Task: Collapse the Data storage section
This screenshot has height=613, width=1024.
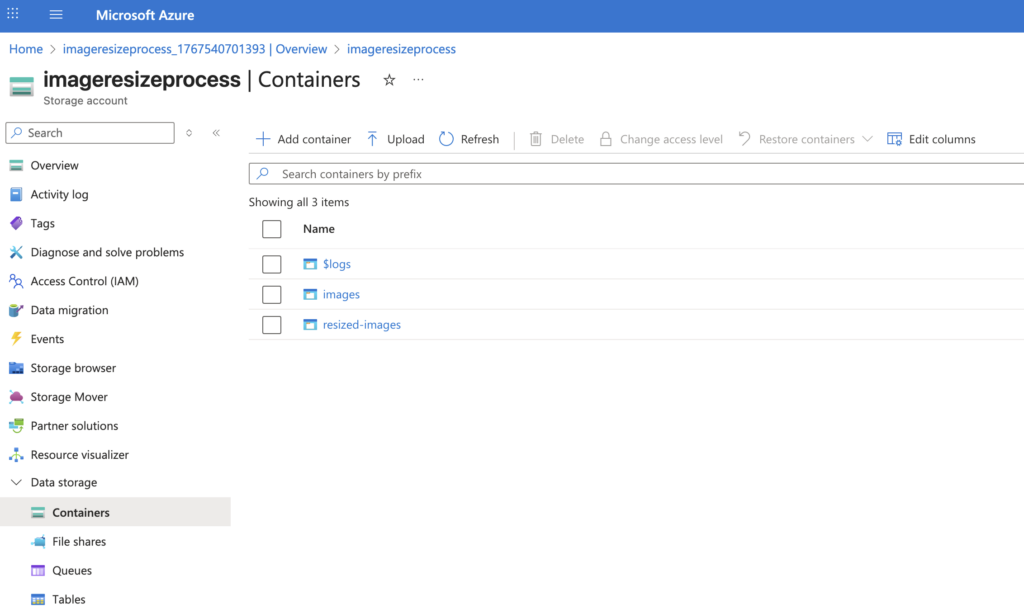Action: pyautogui.click(x=16, y=482)
